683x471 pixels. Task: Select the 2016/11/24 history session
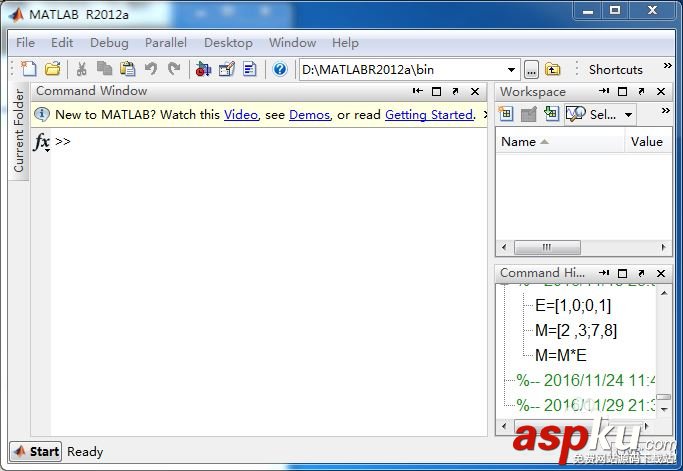(586, 380)
